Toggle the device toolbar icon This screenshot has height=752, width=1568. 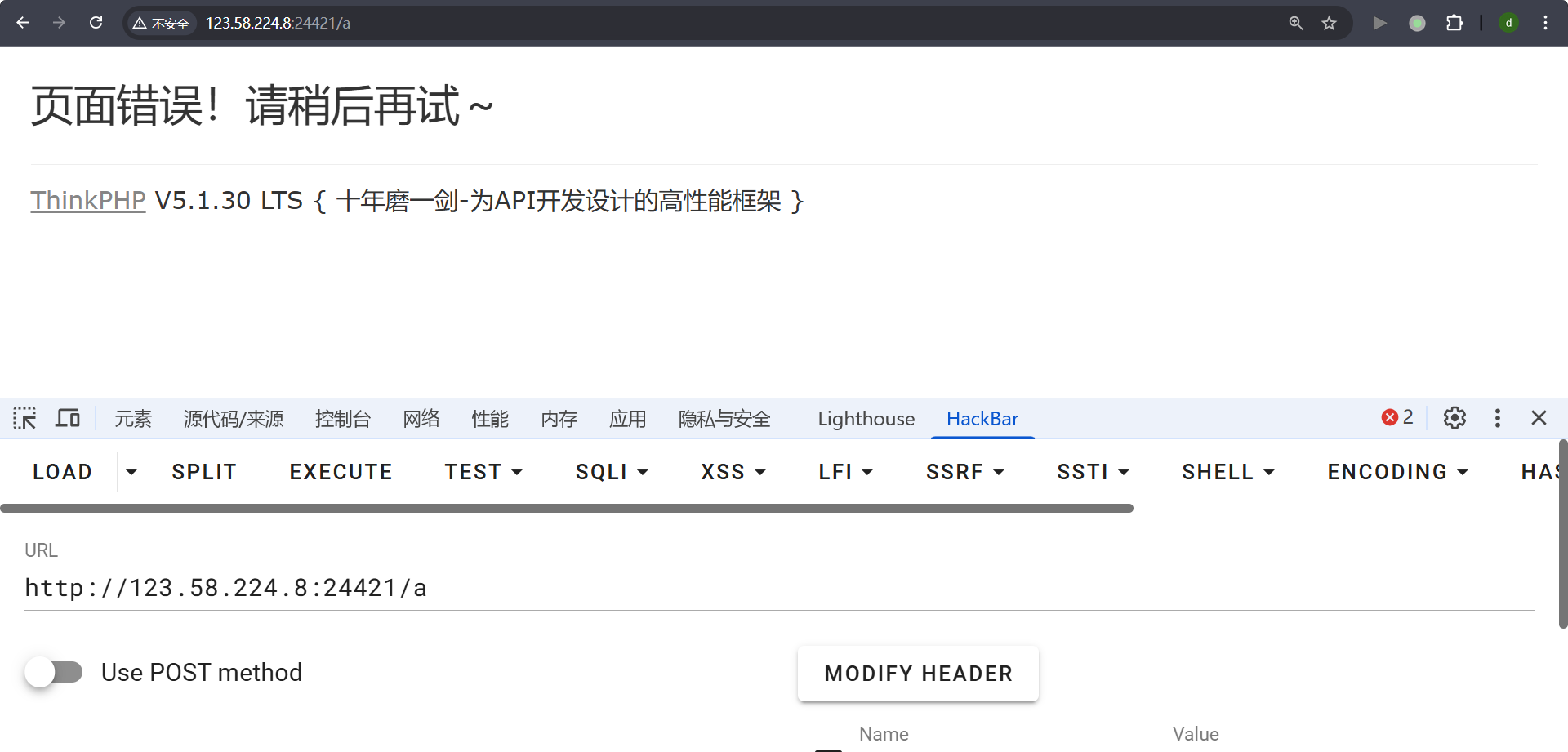(68, 419)
